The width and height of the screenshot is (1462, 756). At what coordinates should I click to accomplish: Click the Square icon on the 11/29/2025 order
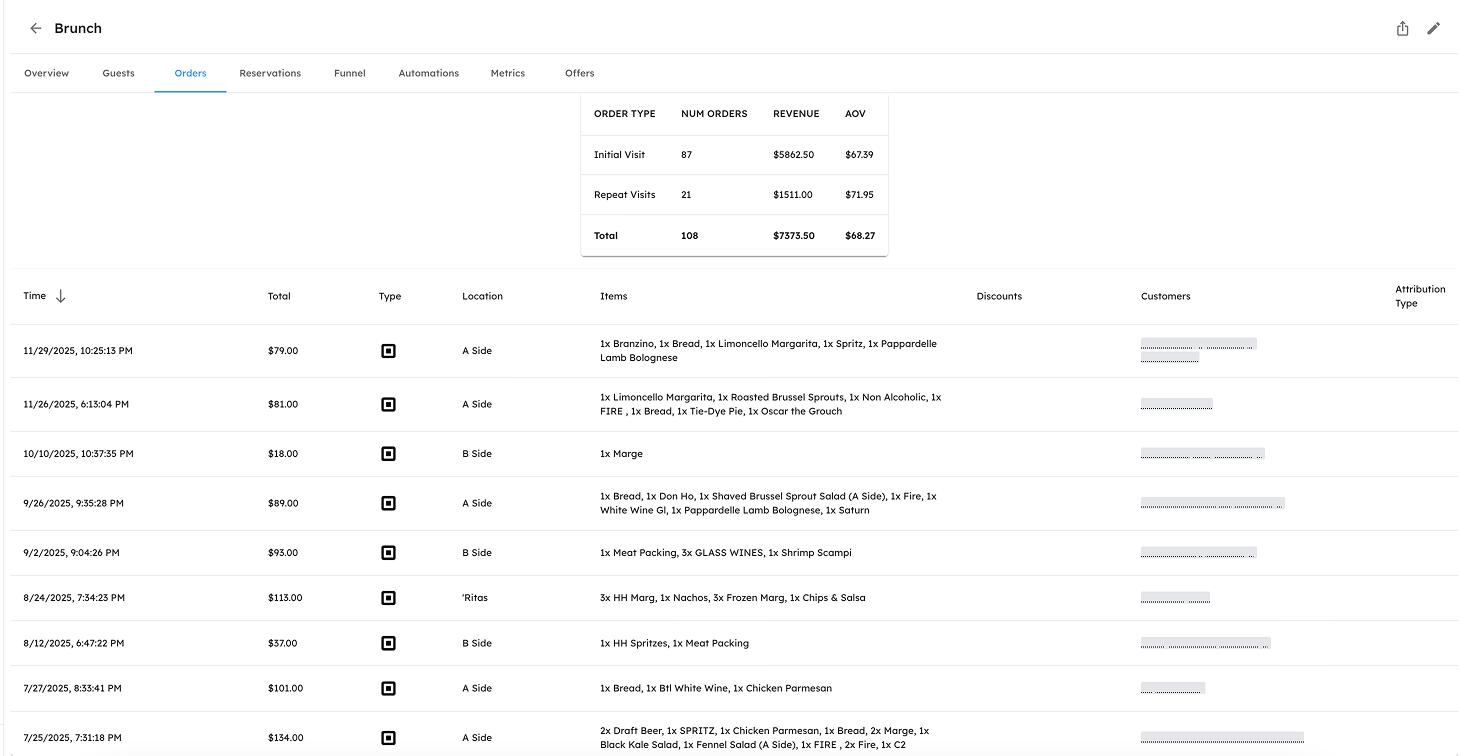pyautogui.click(x=389, y=351)
